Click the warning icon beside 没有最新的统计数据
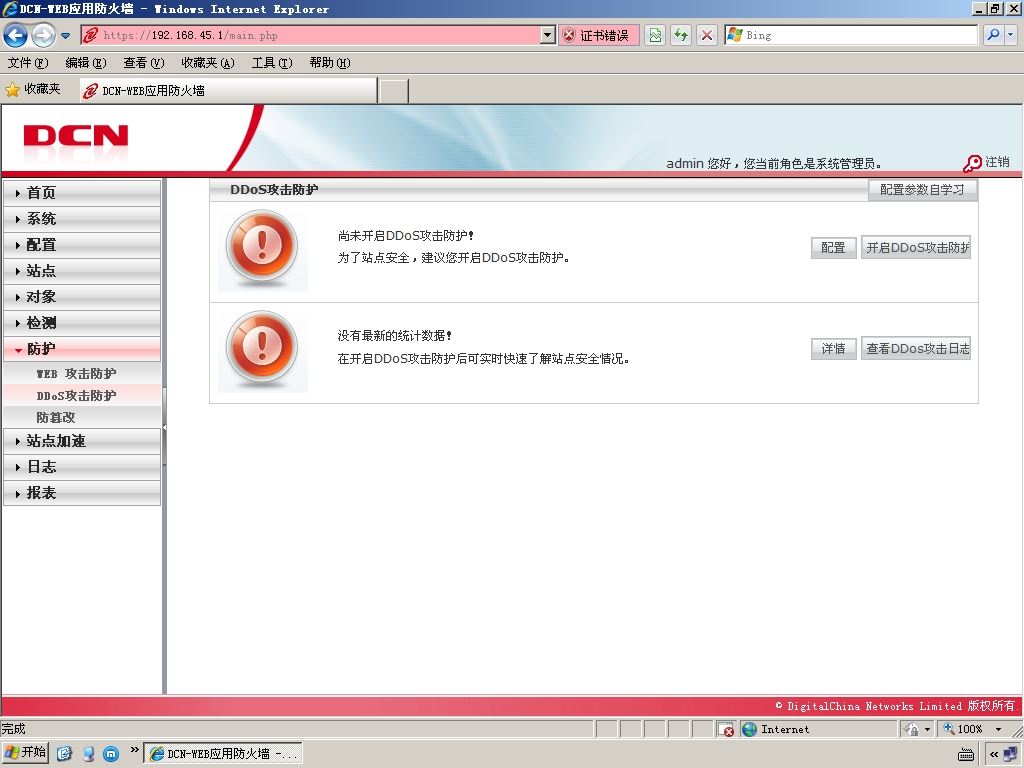 pos(262,349)
